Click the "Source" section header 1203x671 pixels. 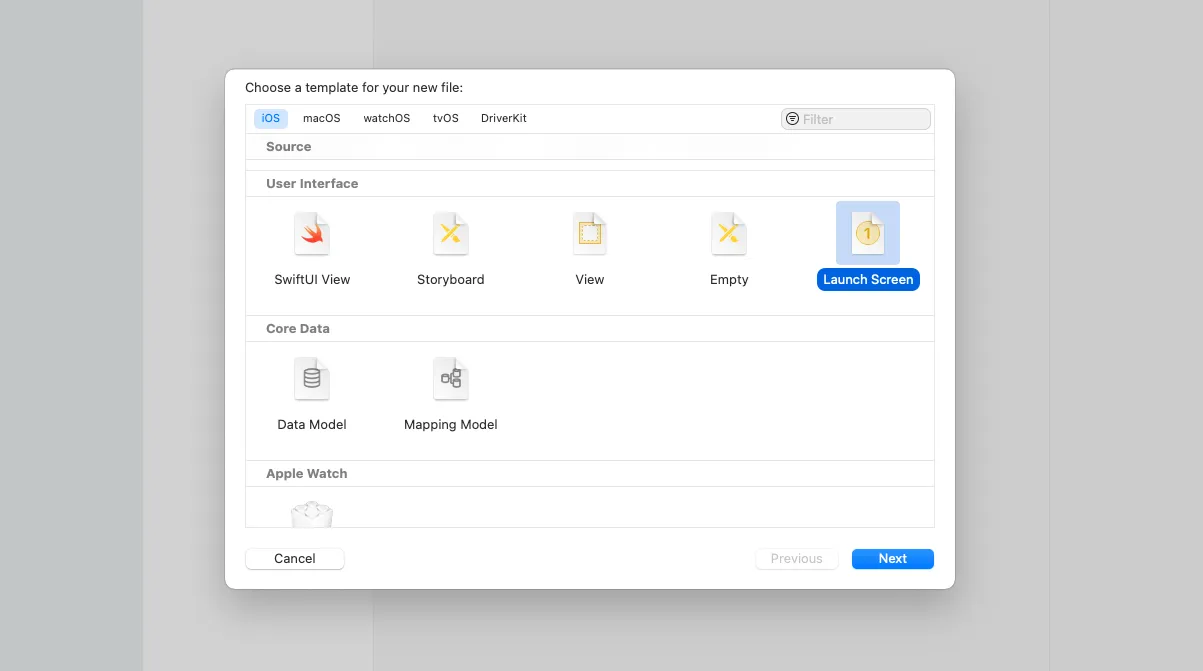coord(289,147)
